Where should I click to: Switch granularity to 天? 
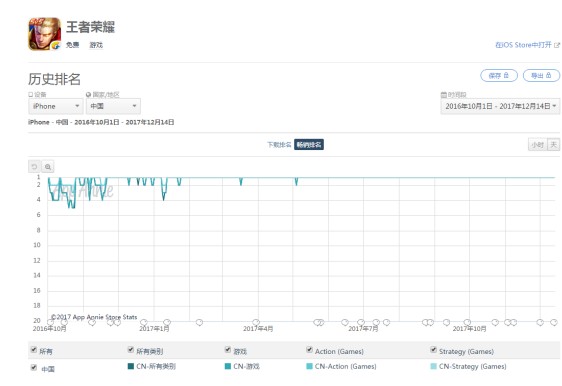pyautogui.click(x=554, y=145)
